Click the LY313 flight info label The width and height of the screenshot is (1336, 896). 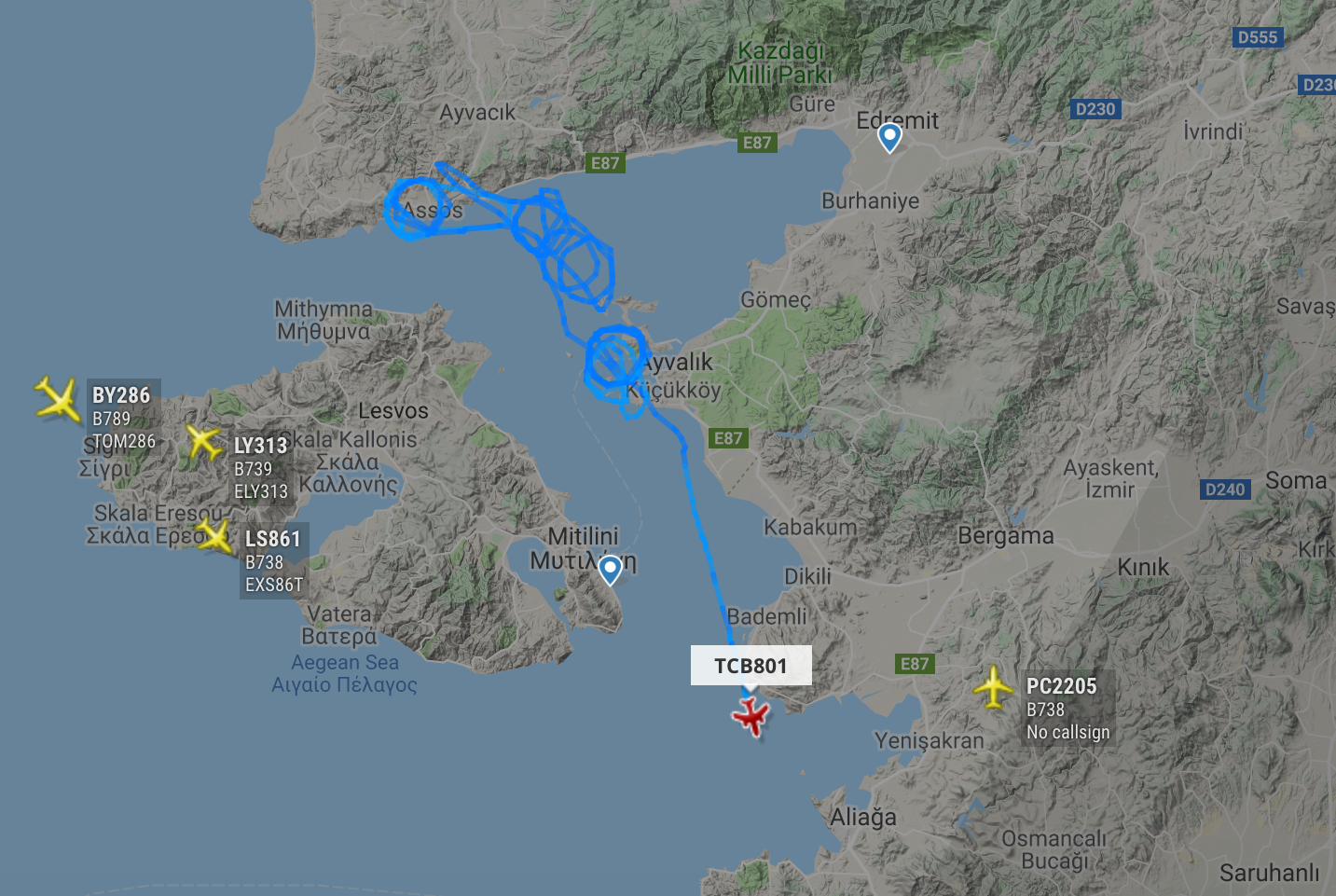(x=261, y=468)
